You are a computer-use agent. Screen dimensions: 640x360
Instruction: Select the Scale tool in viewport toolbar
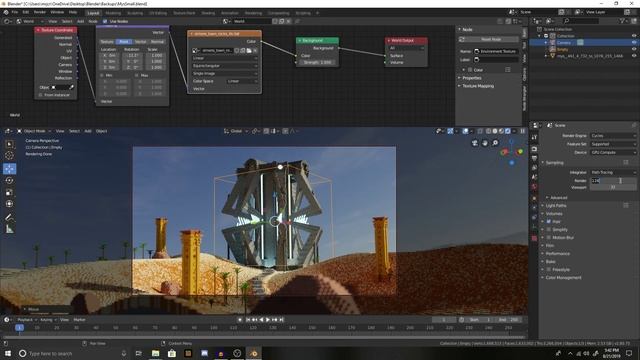coord(9,192)
